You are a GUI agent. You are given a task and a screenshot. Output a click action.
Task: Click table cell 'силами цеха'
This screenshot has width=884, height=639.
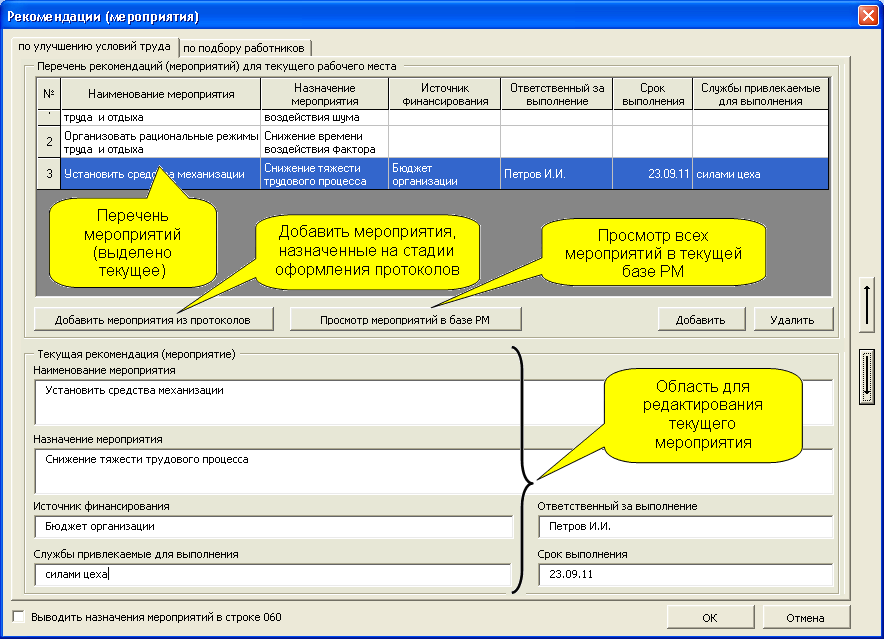761,174
